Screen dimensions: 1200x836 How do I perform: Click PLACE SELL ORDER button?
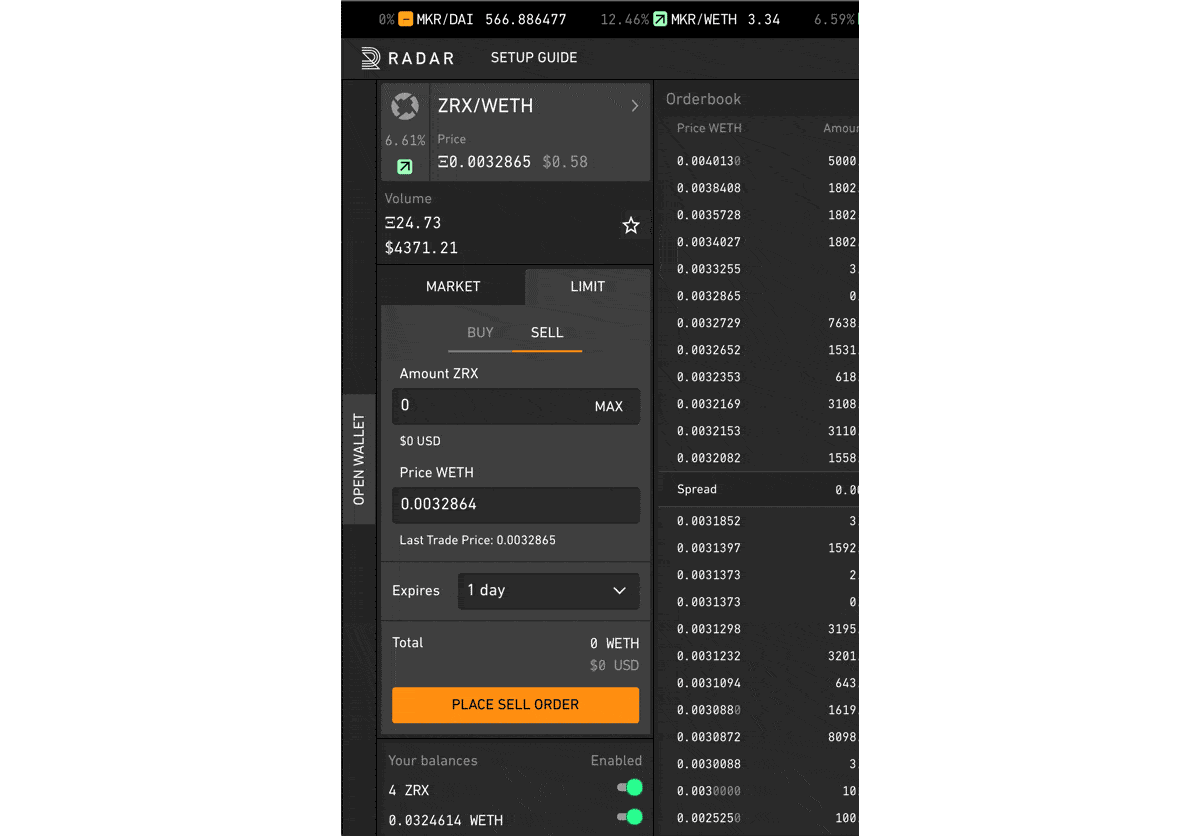(x=515, y=705)
